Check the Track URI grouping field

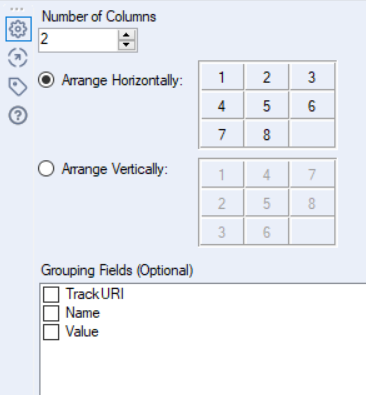pos(51,294)
